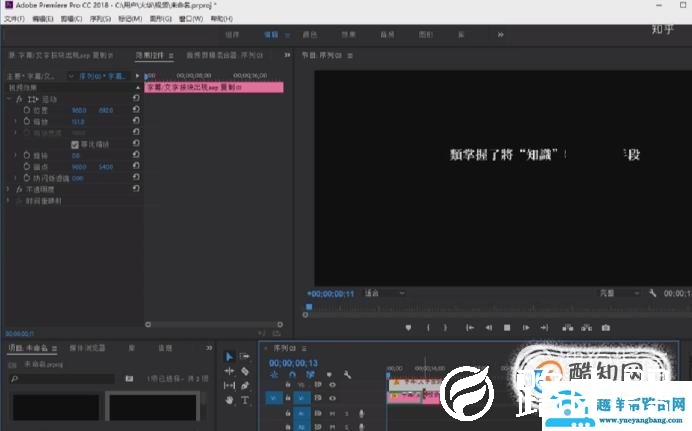This screenshot has height=431, width=692.
Task: Expand the 时间重映射 effect
Action: click(x=8, y=201)
